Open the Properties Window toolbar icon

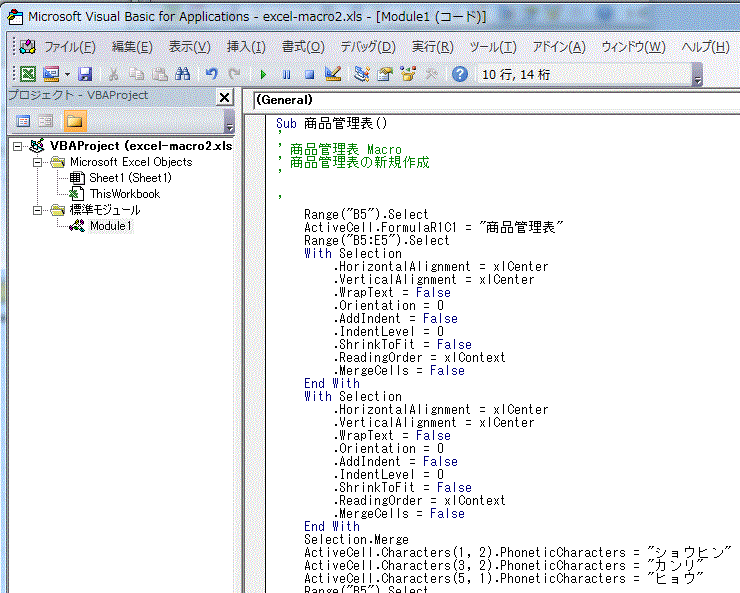385,74
